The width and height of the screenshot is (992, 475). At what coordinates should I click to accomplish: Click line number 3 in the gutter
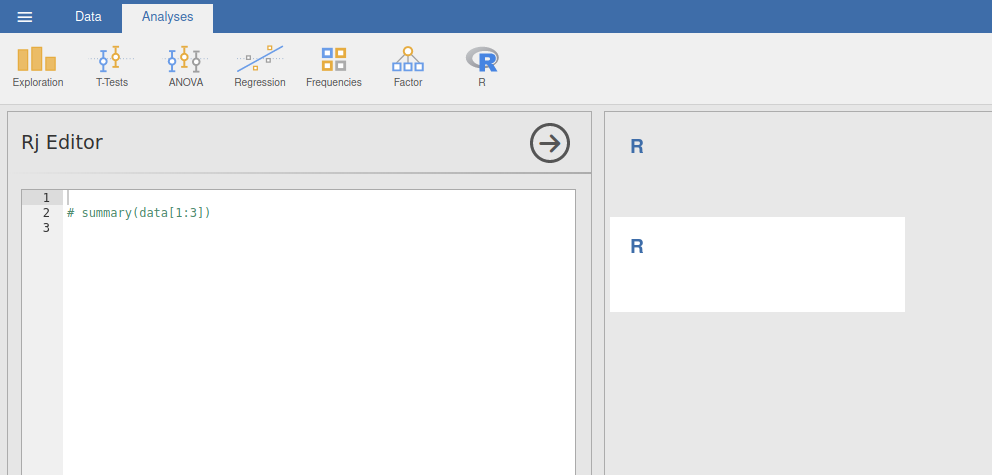(x=46, y=228)
